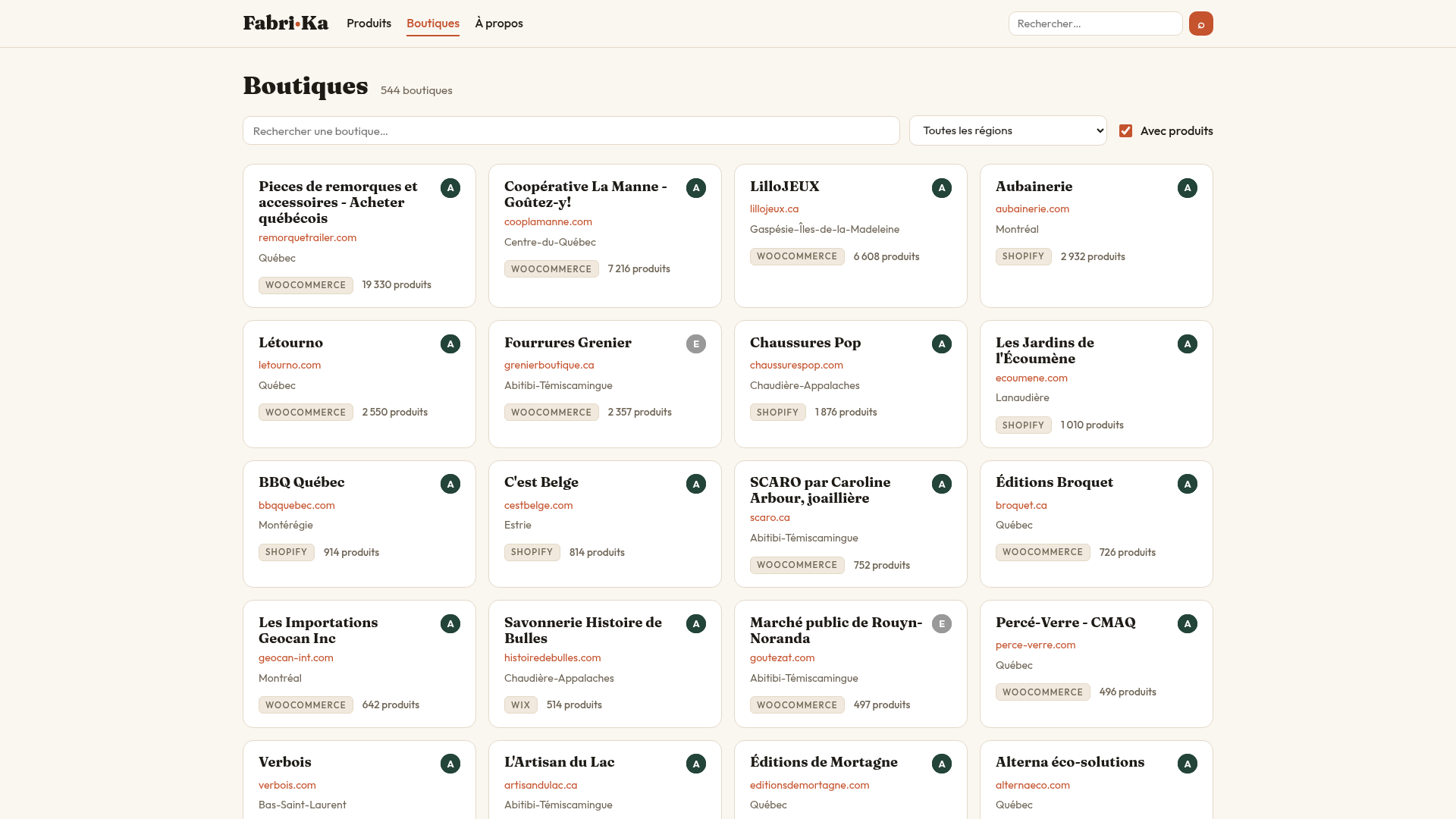This screenshot has height=819, width=1456.
Task: Click the A badge on Les Importations Geocan
Action: [x=450, y=624]
